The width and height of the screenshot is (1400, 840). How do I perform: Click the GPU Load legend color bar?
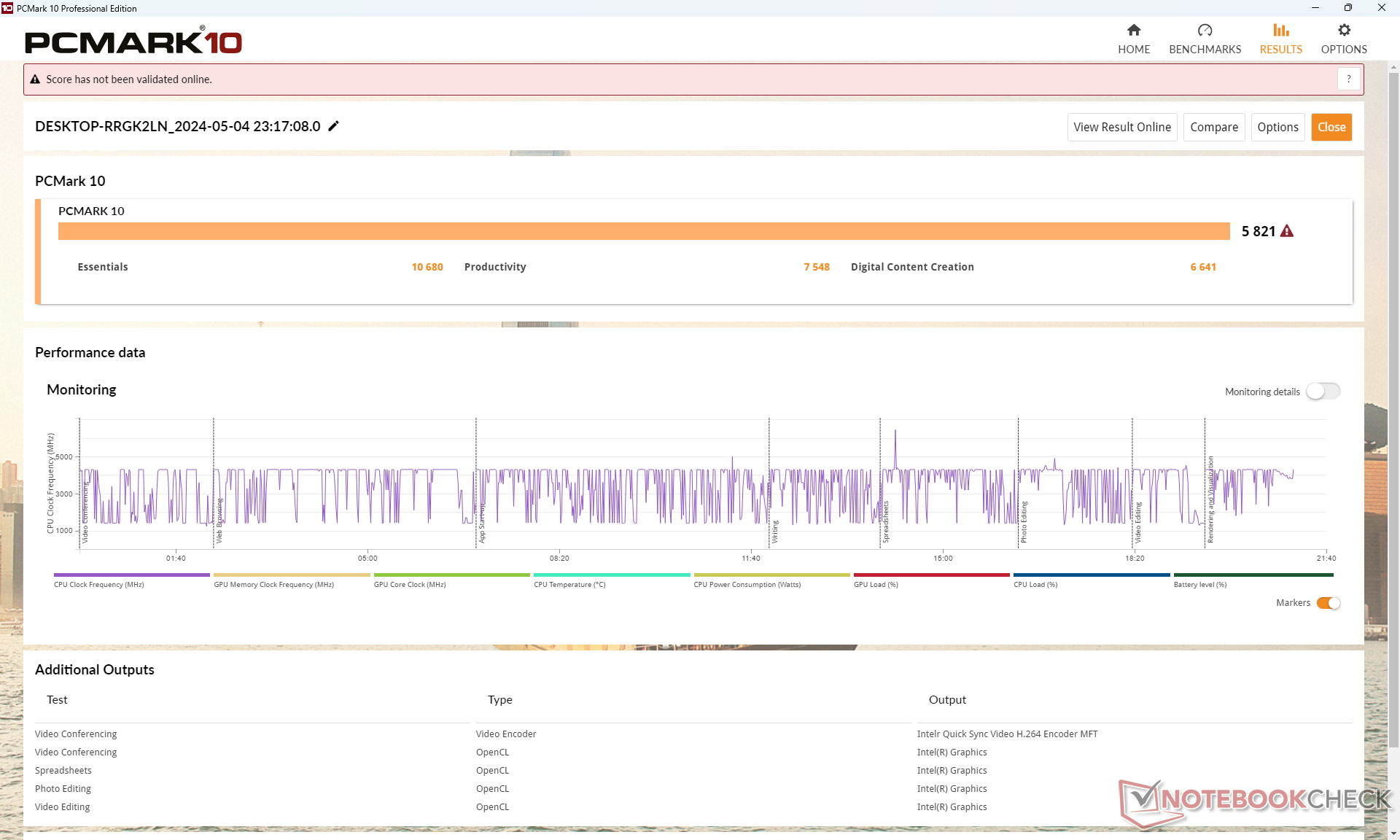pos(931,575)
